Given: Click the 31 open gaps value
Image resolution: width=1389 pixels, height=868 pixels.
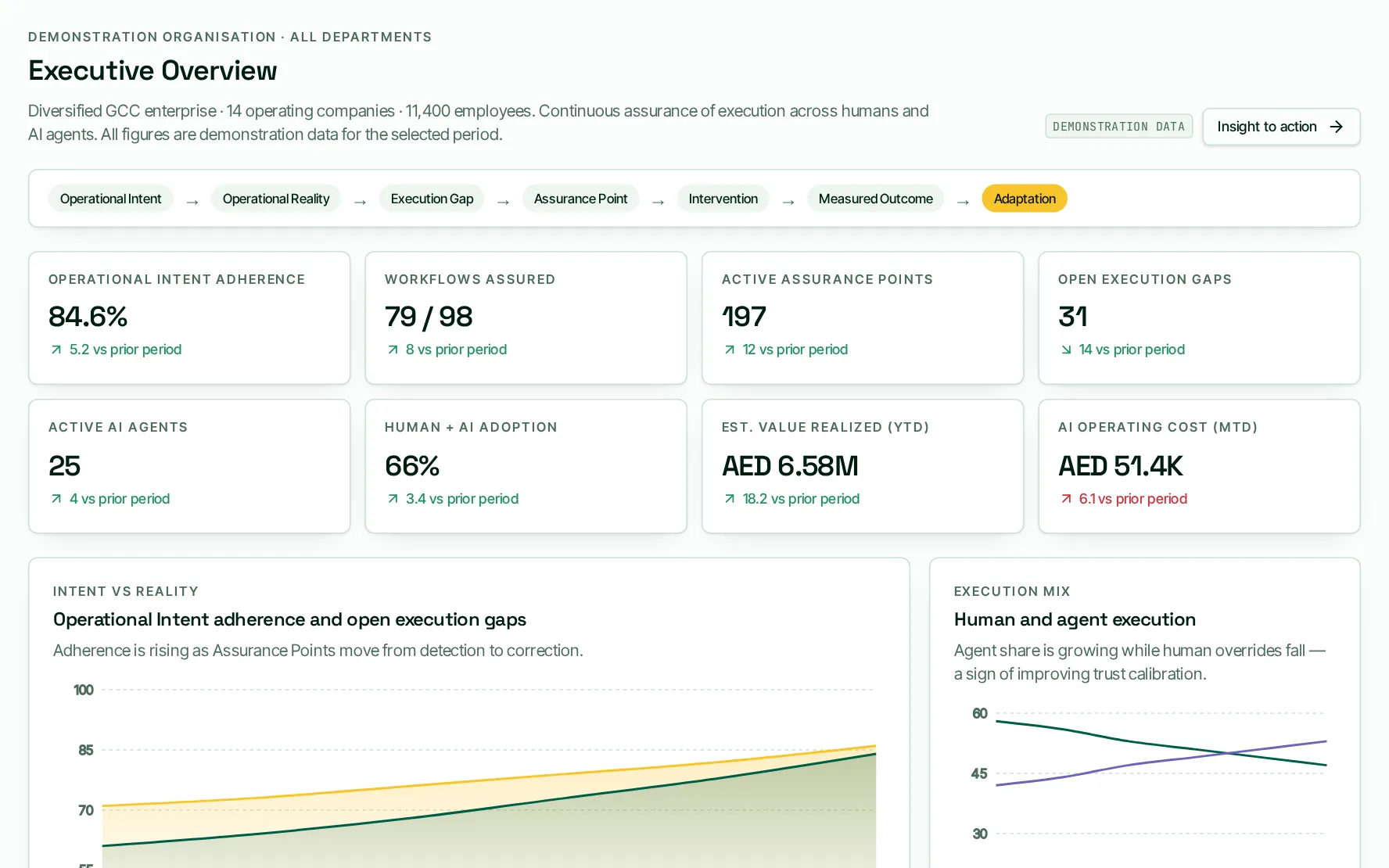Looking at the screenshot, I should point(1072,317).
